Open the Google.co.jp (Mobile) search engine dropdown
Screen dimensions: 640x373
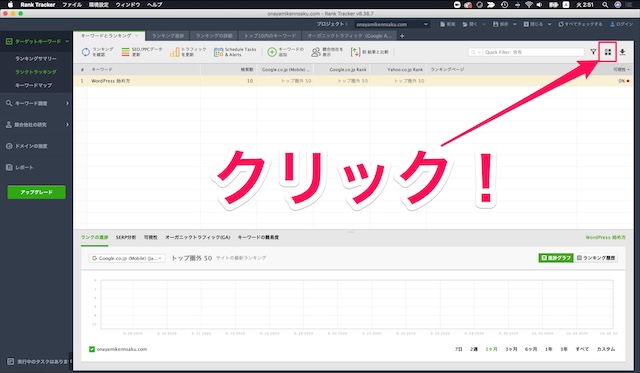pyautogui.click(x=127, y=258)
